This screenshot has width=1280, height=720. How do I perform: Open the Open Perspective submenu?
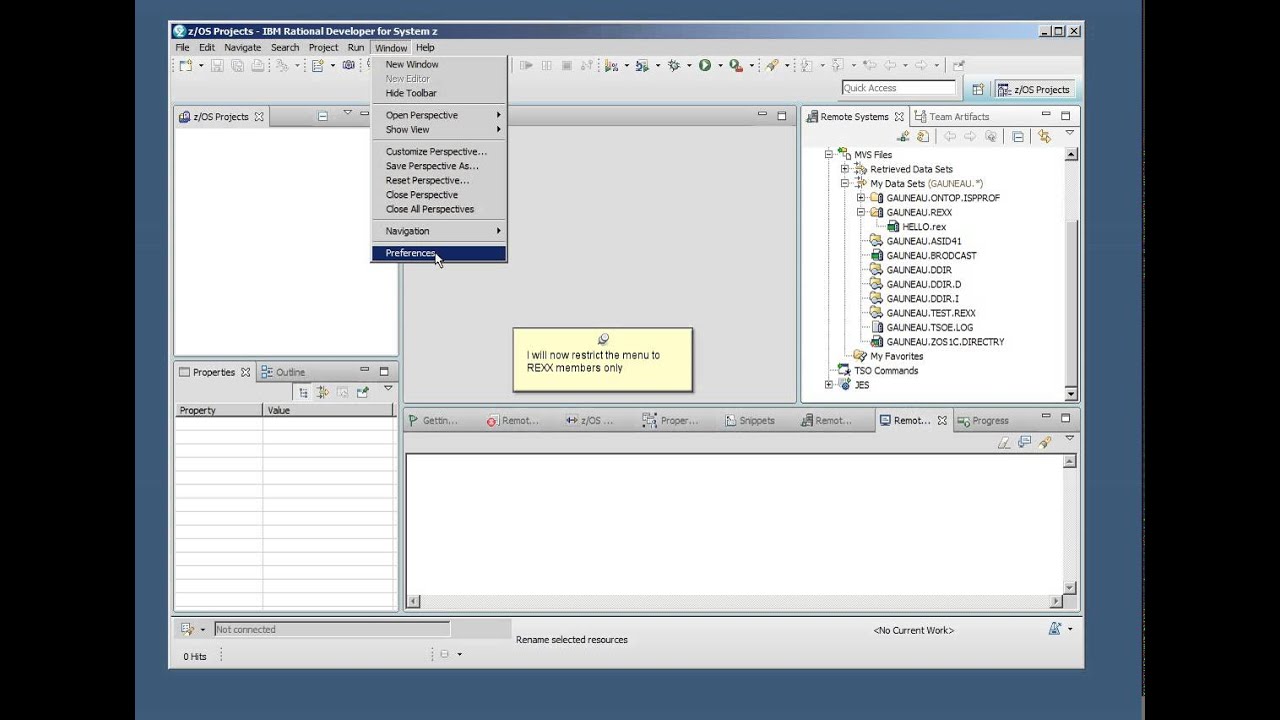point(439,115)
